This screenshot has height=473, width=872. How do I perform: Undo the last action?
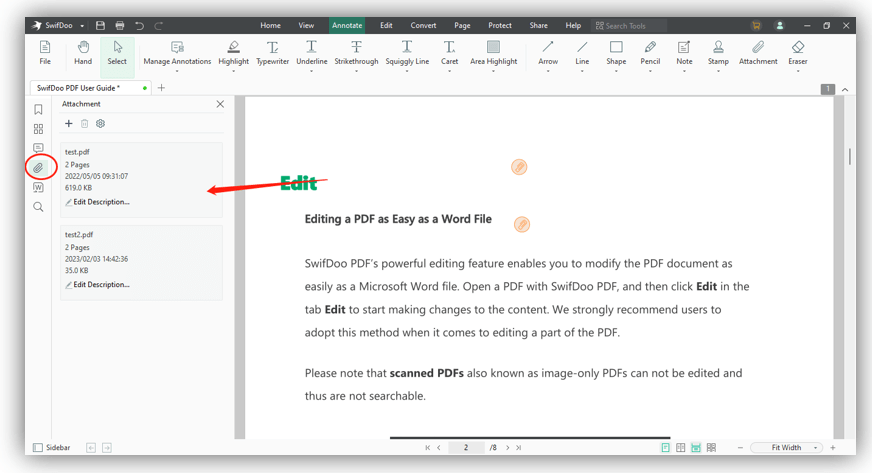(x=139, y=26)
